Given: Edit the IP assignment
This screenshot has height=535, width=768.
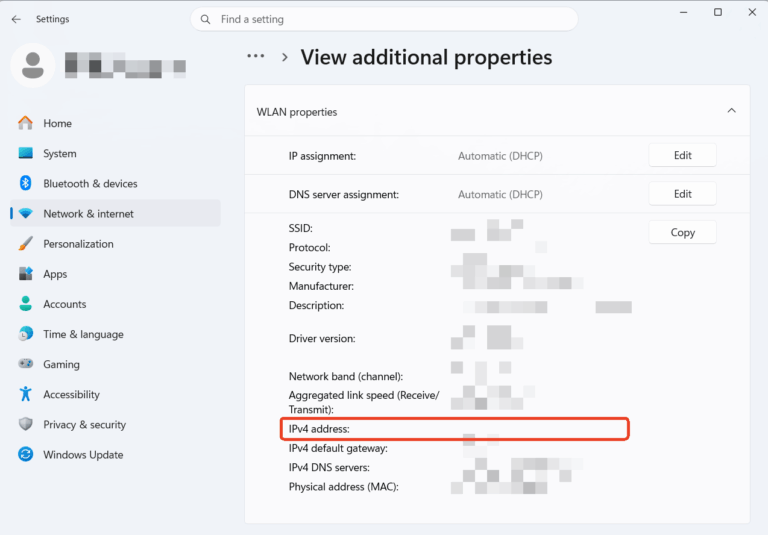Looking at the screenshot, I should pyautogui.click(x=682, y=155).
